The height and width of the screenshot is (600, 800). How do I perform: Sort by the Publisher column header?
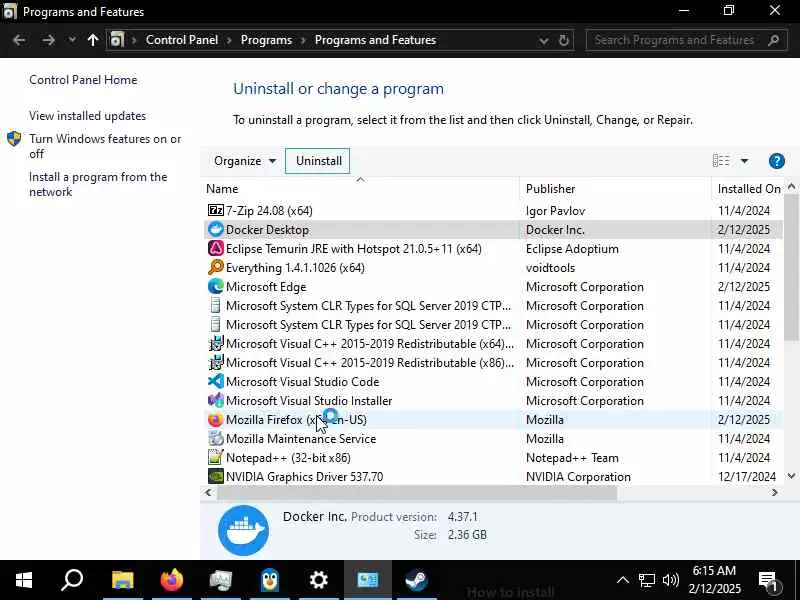tap(615, 189)
